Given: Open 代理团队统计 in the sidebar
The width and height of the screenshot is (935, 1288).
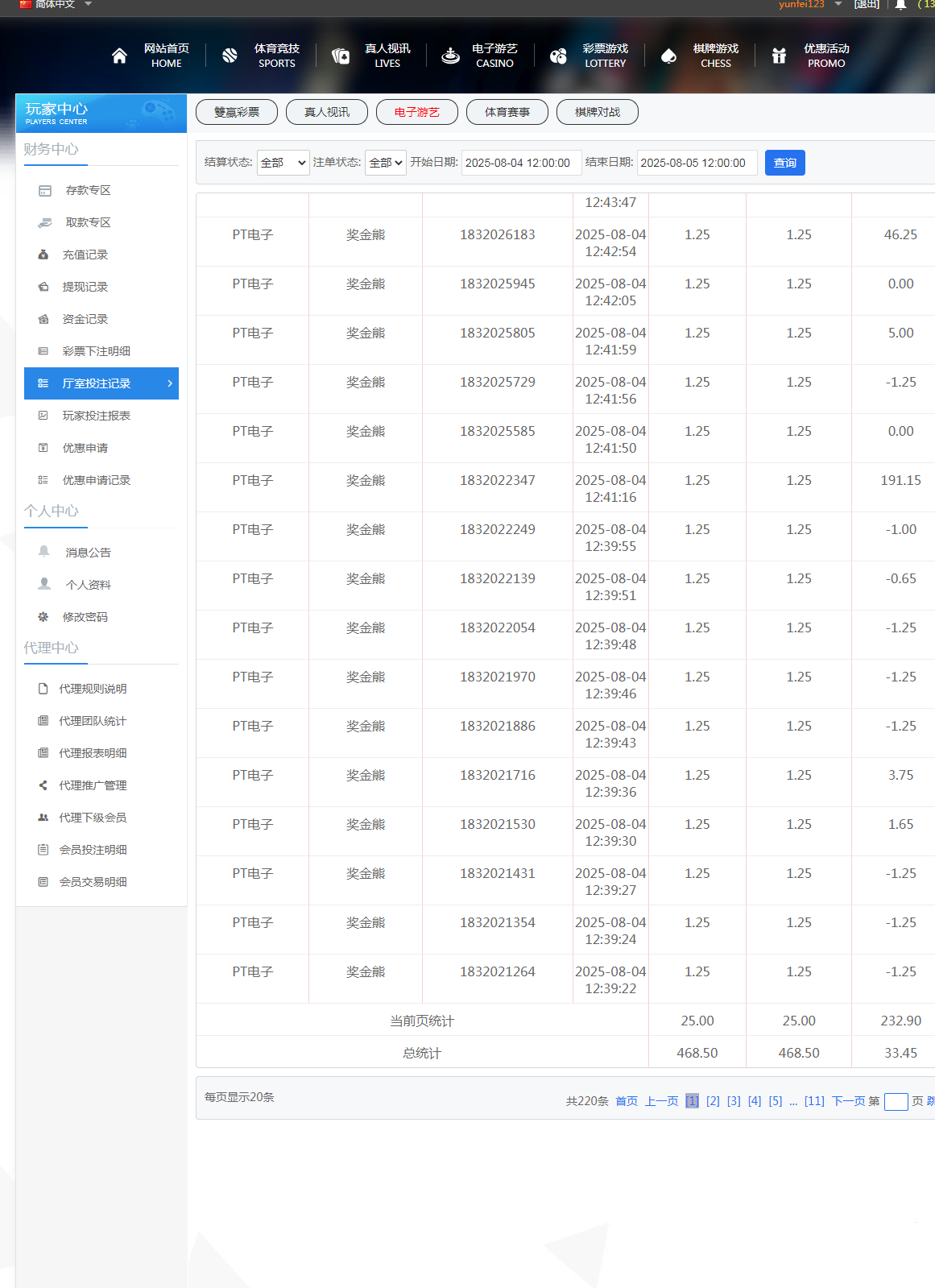Looking at the screenshot, I should click(x=93, y=721).
